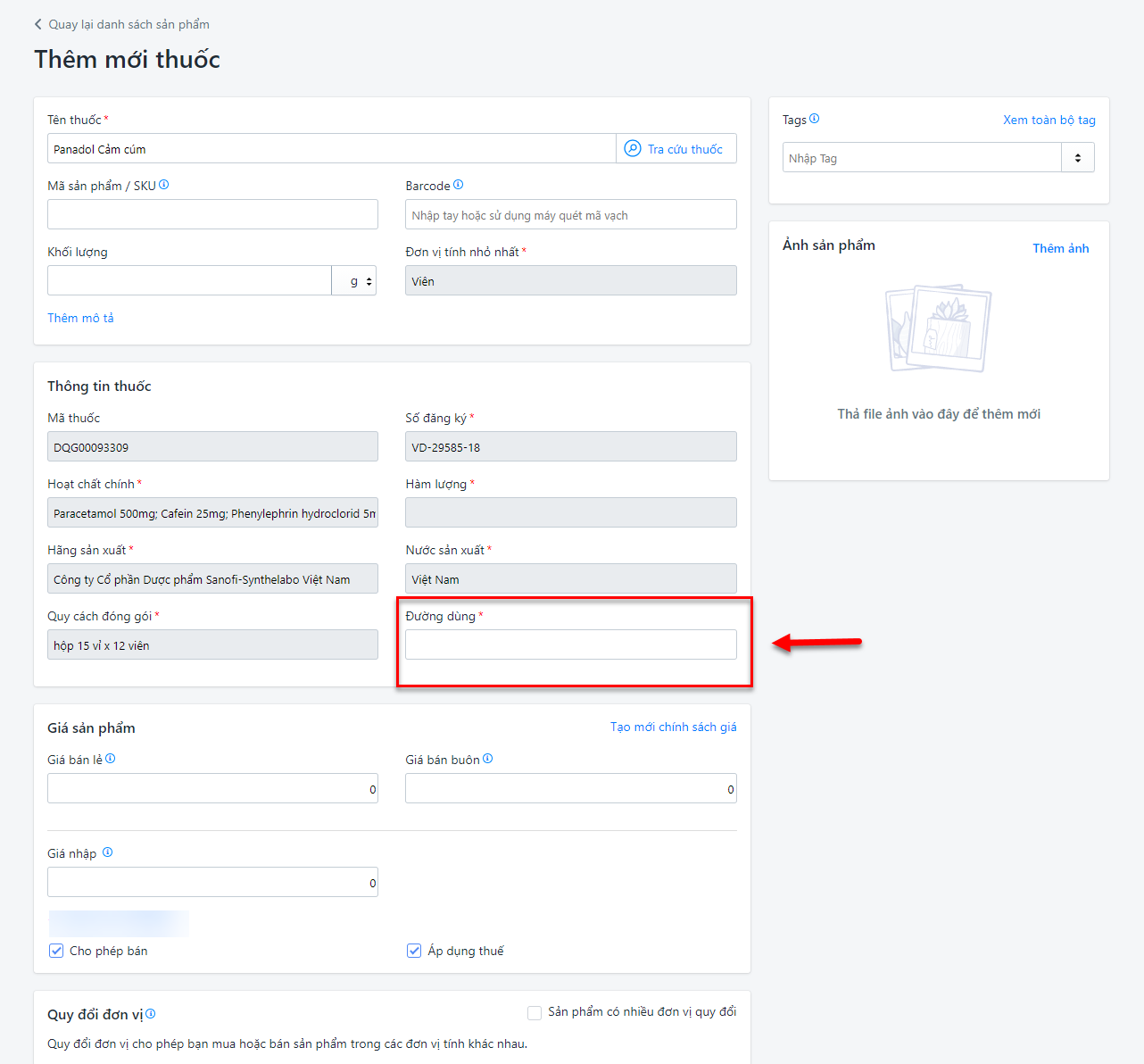Viewport: 1144px width, 1064px height.
Task: Click info icon beside Quy đổi đơn vị
Action: click(151, 1013)
